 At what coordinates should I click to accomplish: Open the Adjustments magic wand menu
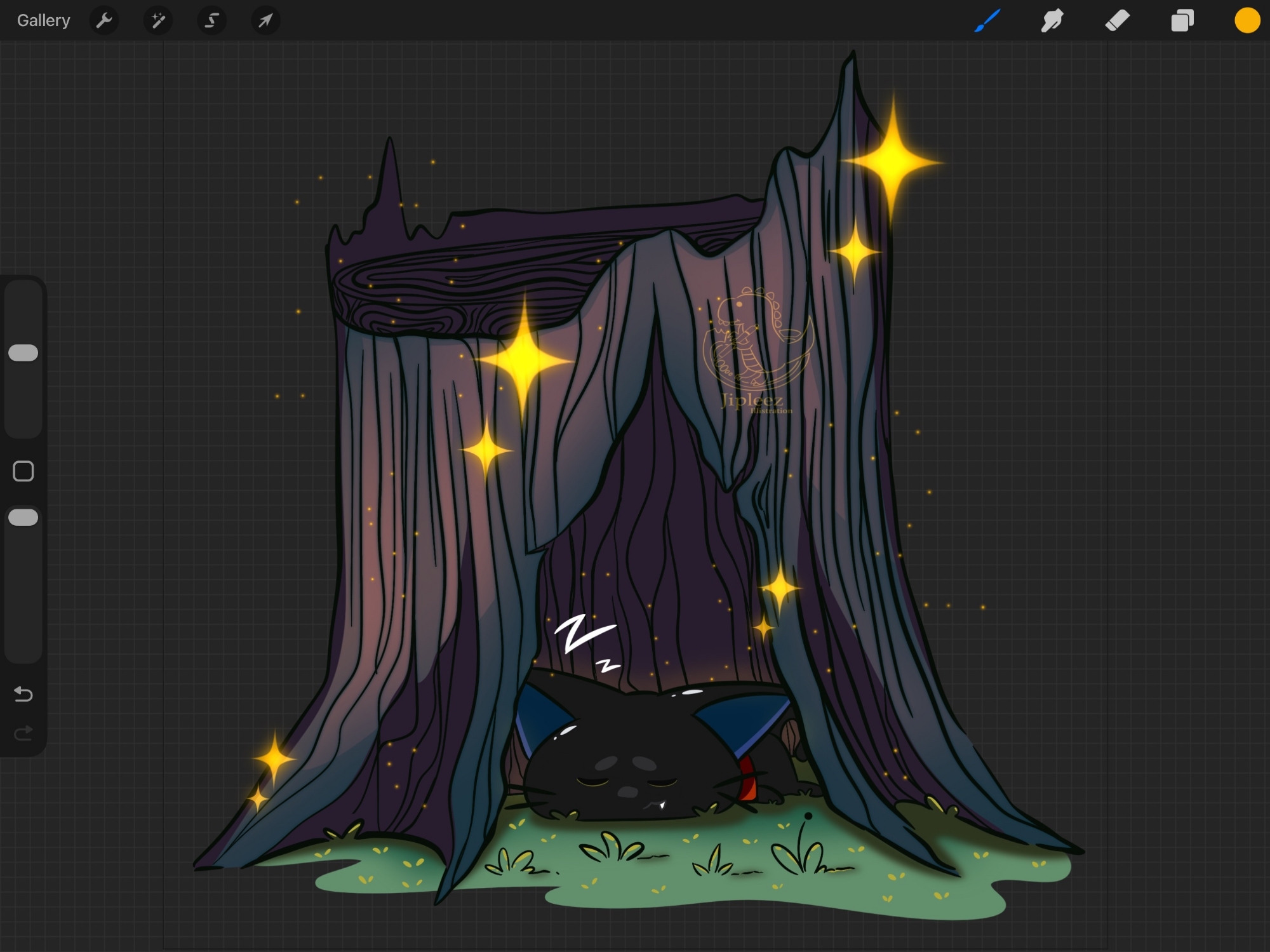[x=158, y=21]
